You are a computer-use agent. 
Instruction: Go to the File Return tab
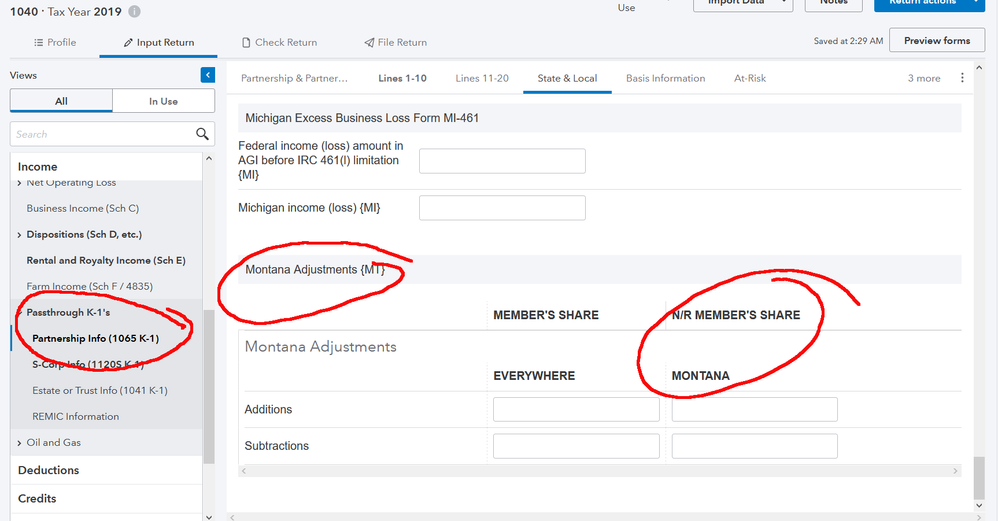coord(395,42)
